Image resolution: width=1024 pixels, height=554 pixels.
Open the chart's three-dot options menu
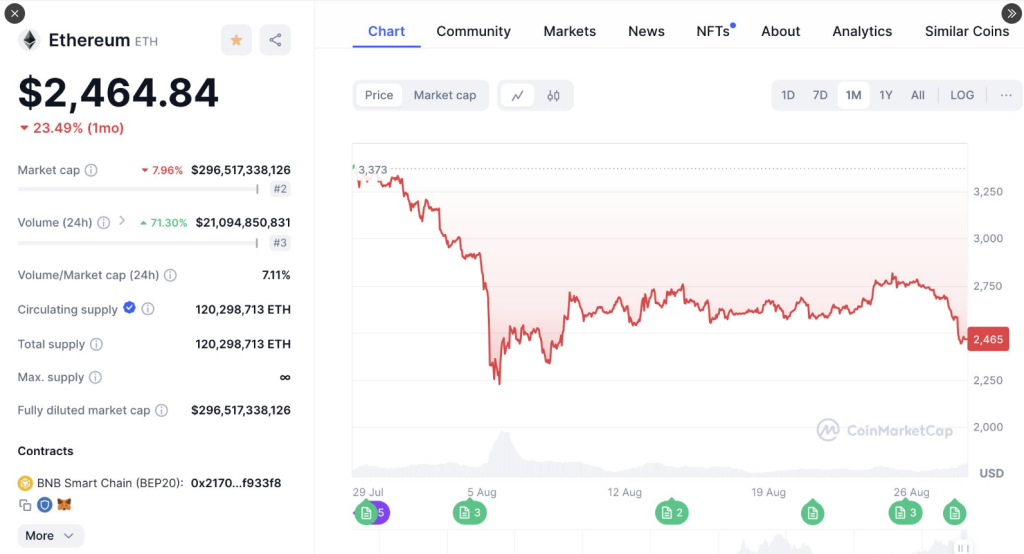1006,95
